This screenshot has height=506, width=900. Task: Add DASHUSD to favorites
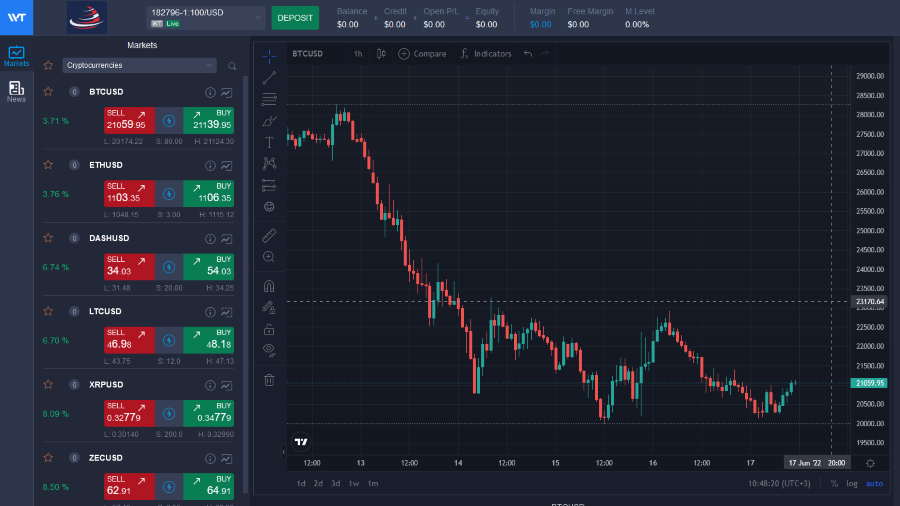click(48, 238)
